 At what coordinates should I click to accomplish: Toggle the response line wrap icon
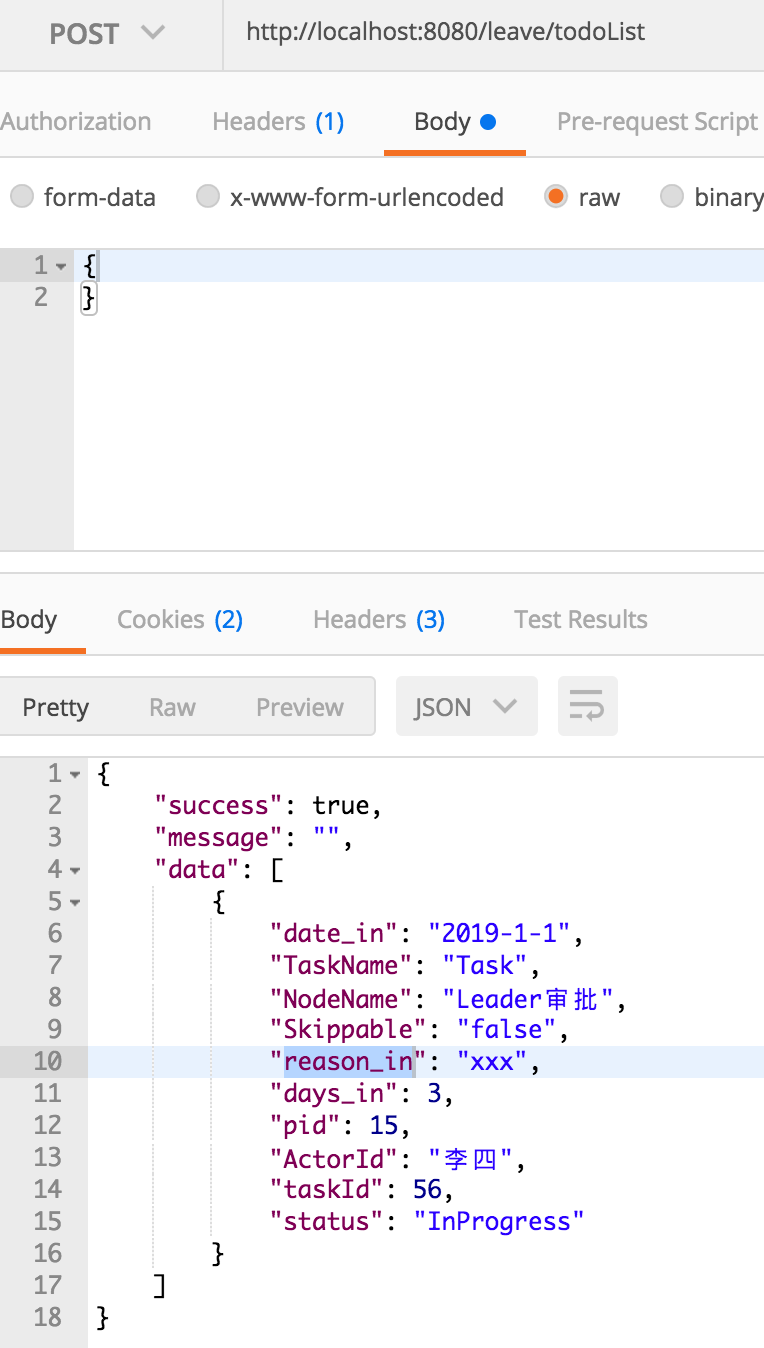click(x=587, y=707)
